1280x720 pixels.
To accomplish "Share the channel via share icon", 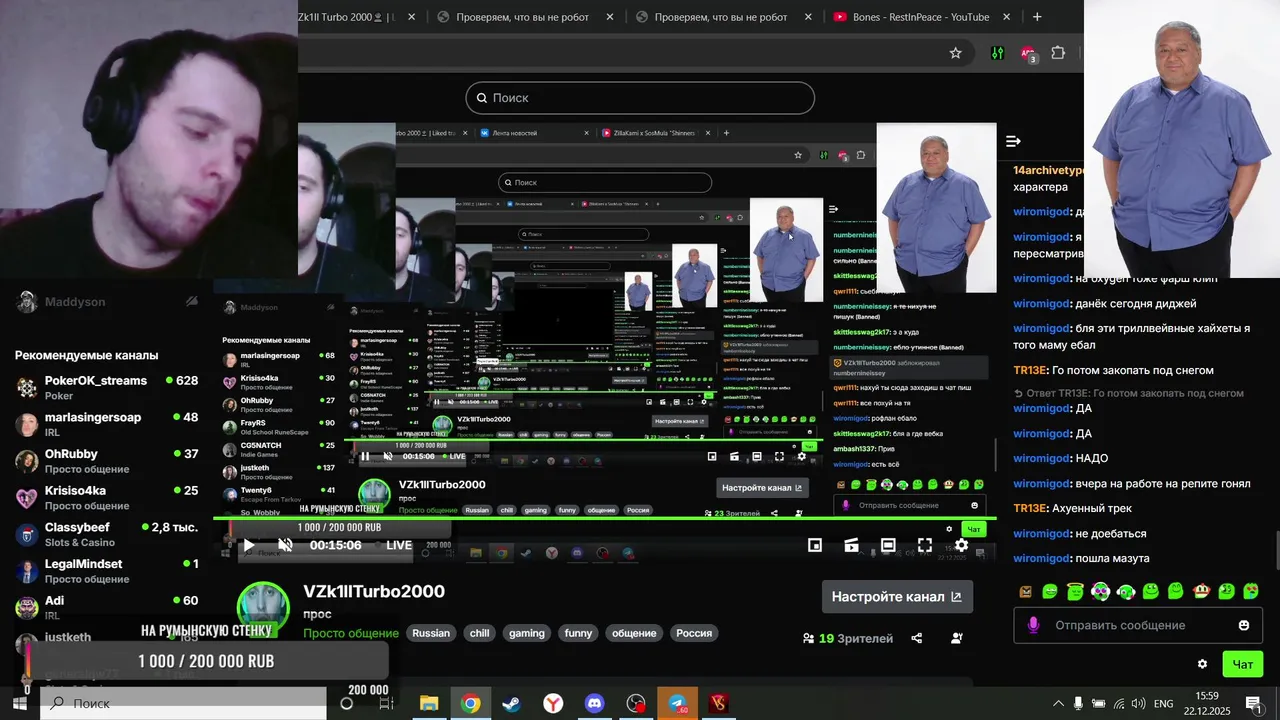I will coord(916,638).
